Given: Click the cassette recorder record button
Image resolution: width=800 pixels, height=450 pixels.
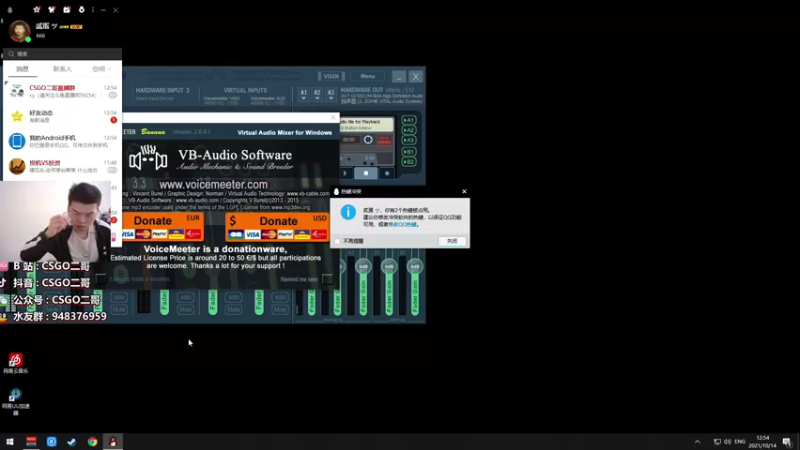Looking at the screenshot, I should [x=387, y=173].
